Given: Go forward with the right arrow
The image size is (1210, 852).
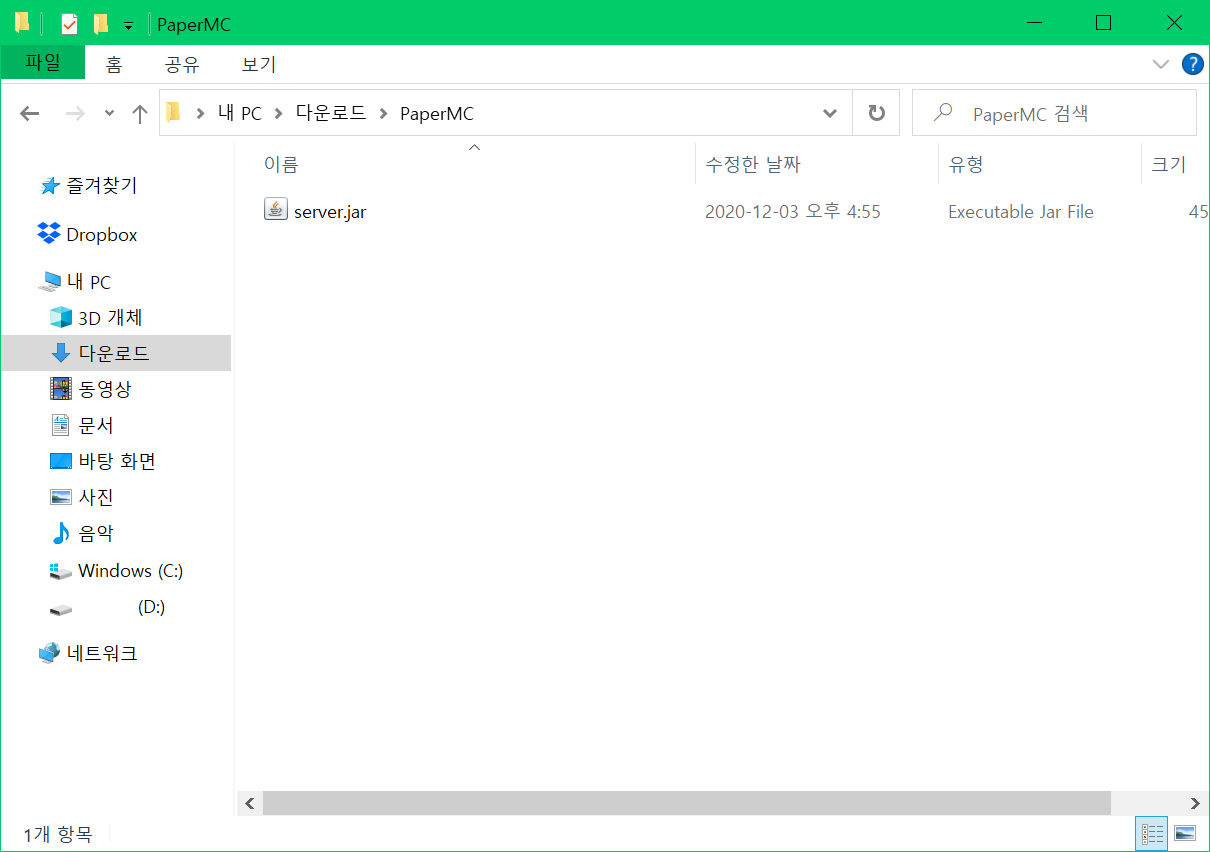Looking at the screenshot, I should 75,113.
